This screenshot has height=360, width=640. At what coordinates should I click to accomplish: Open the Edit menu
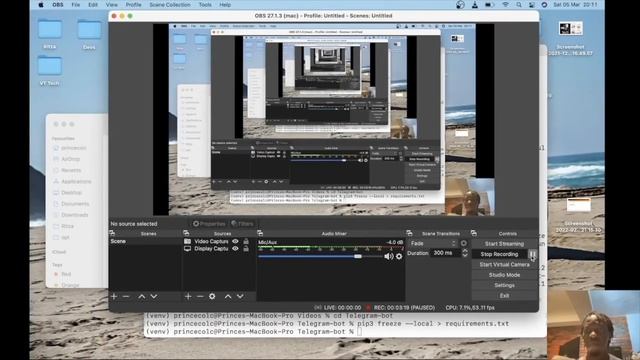(x=93, y=5)
